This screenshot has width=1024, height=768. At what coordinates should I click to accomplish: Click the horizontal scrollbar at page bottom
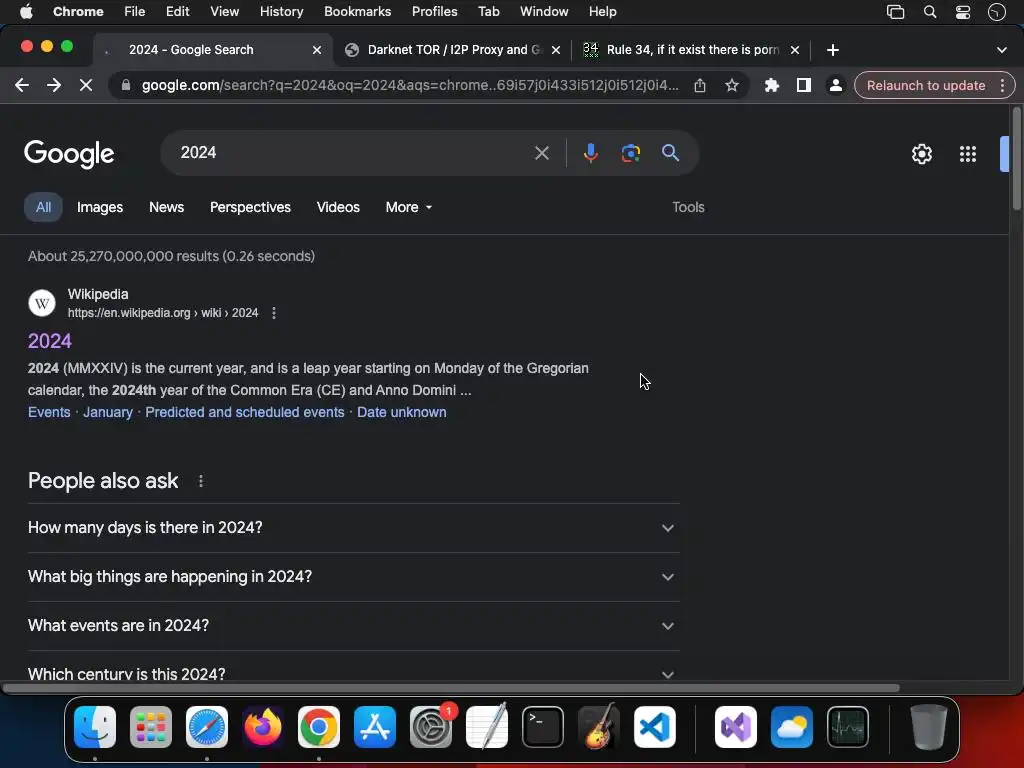(451, 688)
